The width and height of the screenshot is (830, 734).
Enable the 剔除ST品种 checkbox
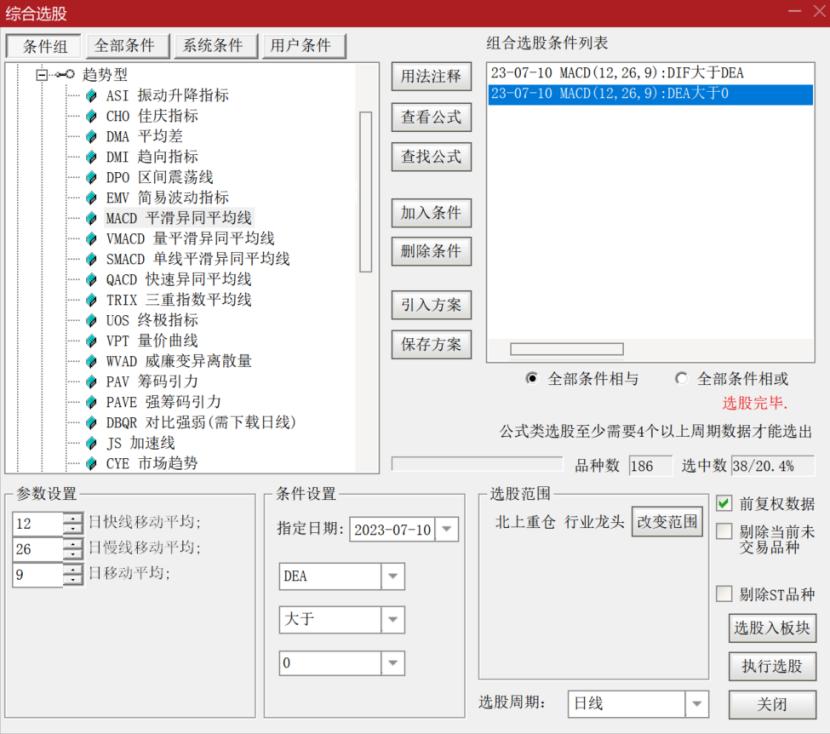coord(724,593)
